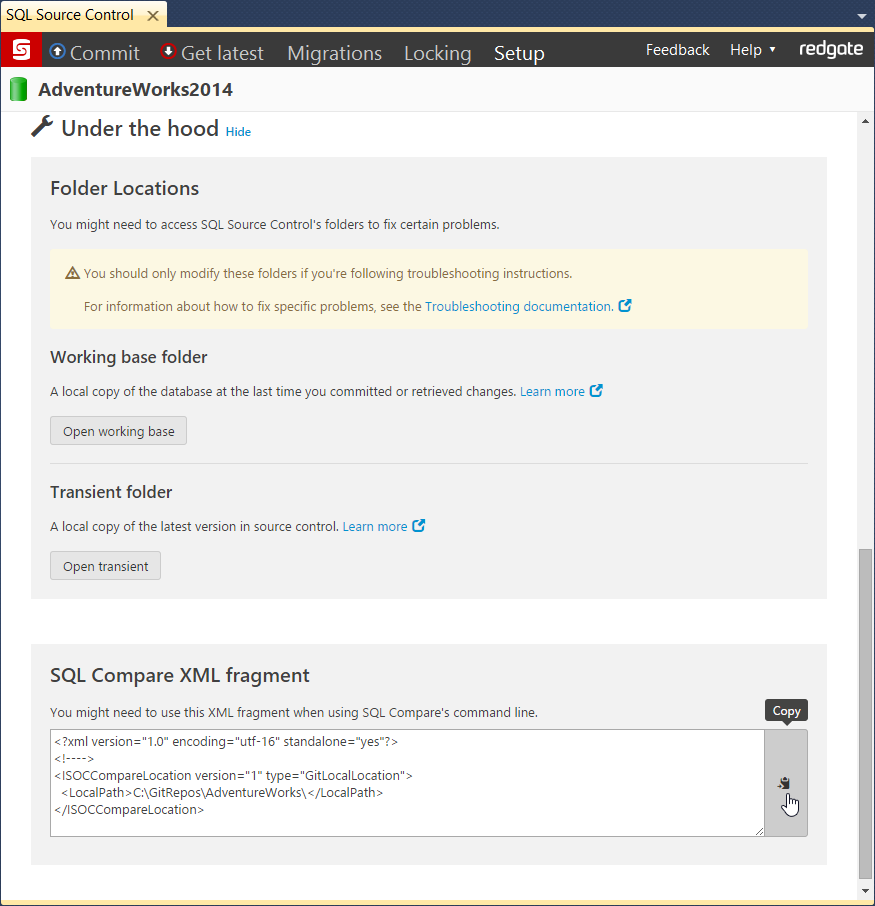Viewport: 875px width, 906px height.
Task: Copy the XML fragment with the clipboard icon
Action: [785, 784]
